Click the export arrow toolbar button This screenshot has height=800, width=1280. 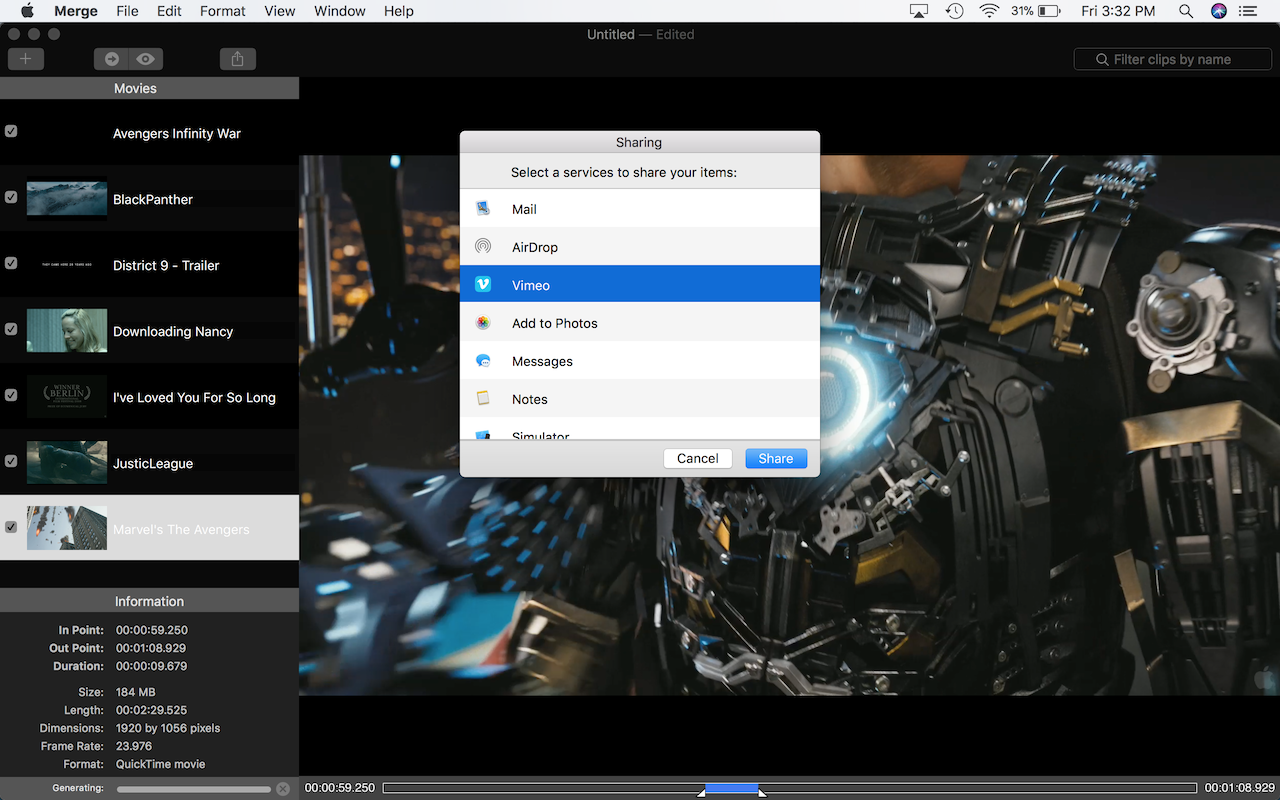[x=111, y=59]
